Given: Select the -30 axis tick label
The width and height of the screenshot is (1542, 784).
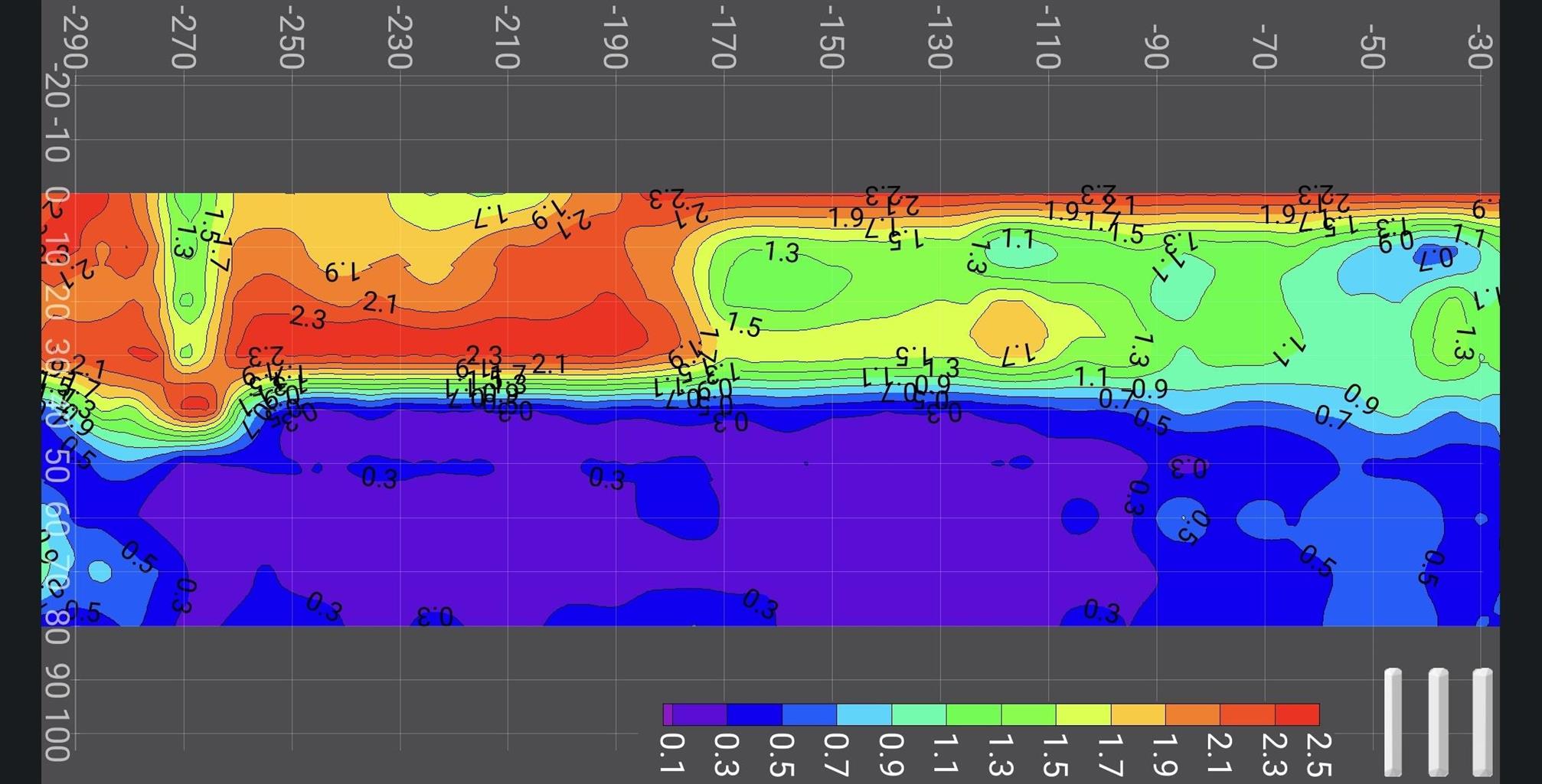Looking at the screenshot, I should pos(1479,38).
